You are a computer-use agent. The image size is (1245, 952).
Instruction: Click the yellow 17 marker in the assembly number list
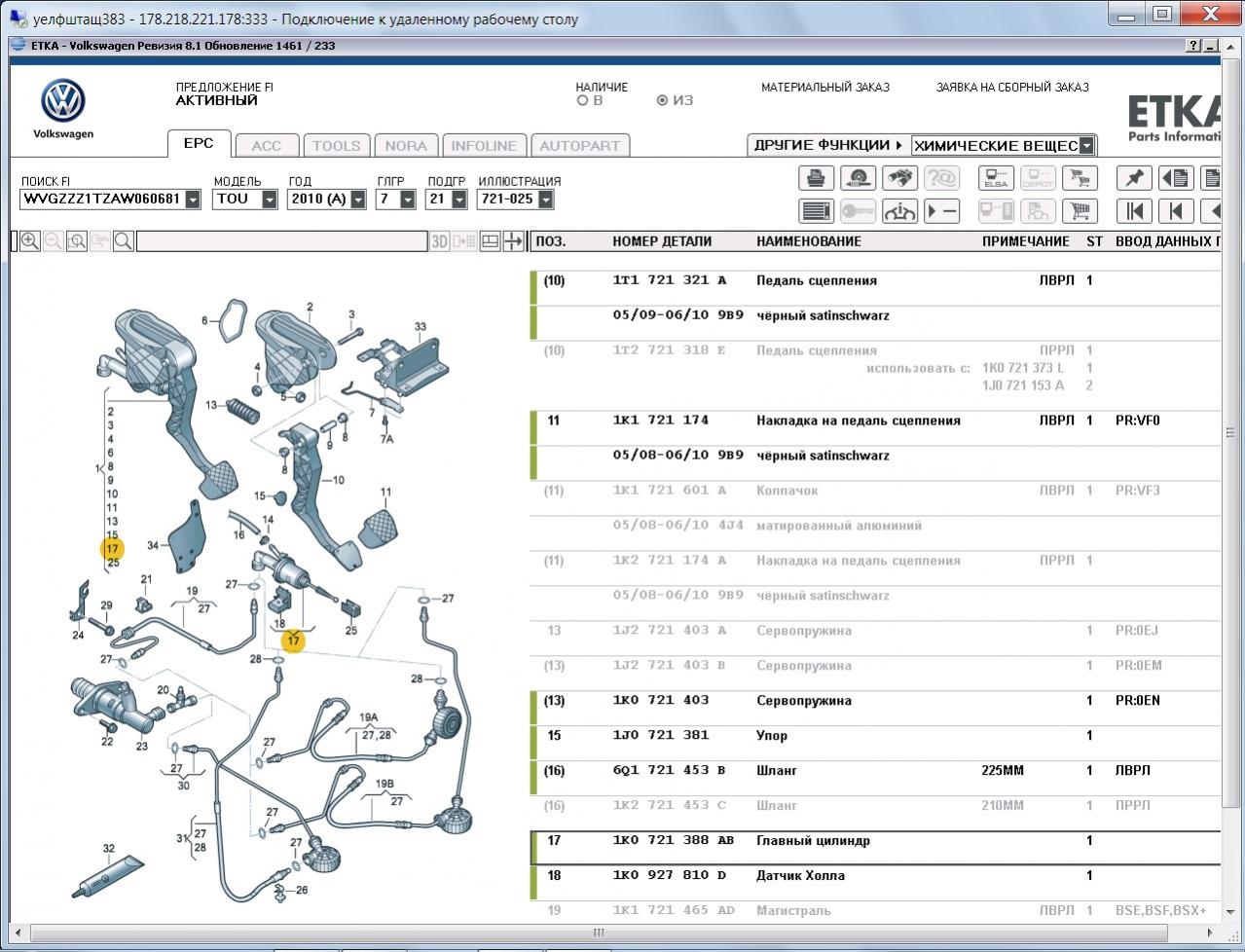[113, 549]
